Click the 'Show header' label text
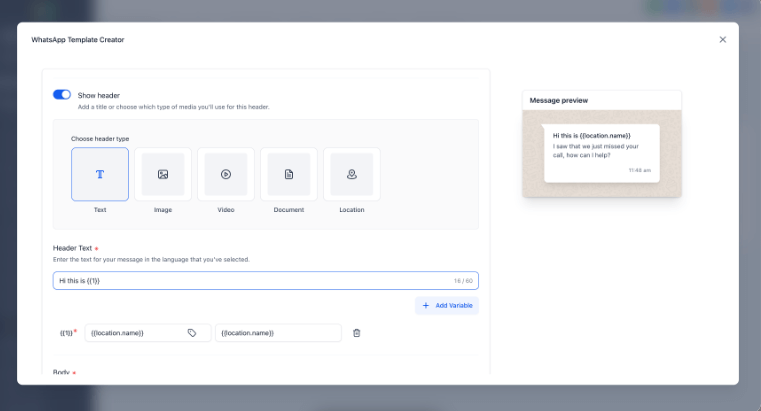The width and height of the screenshot is (761, 411). click(99, 96)
